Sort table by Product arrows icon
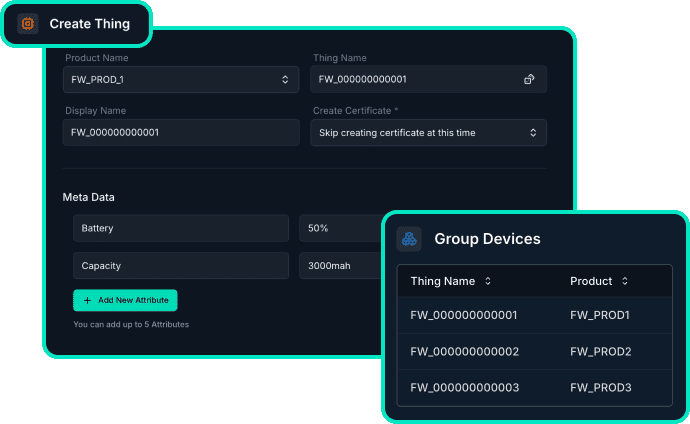 point(625,281)
